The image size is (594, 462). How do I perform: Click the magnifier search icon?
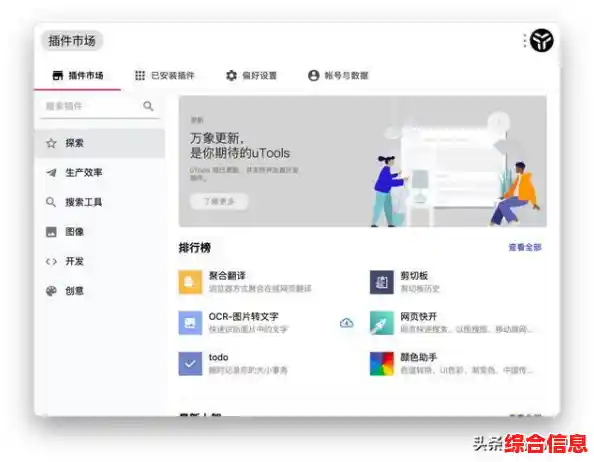click(x=148, y=106)
